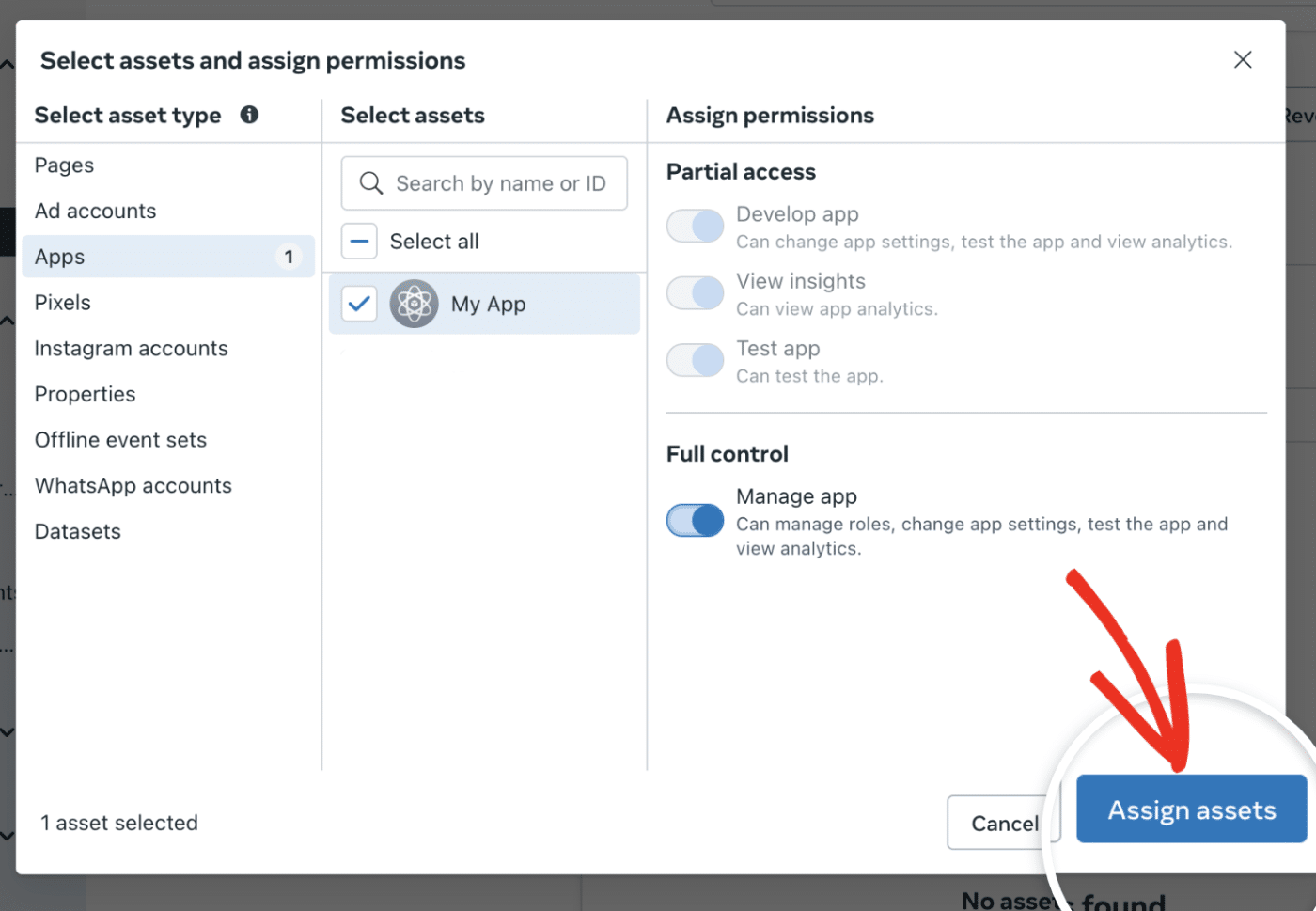This screenshot has width=1316, height=911.
Task: Select the Pages asset type
Action: pos(64,165)
